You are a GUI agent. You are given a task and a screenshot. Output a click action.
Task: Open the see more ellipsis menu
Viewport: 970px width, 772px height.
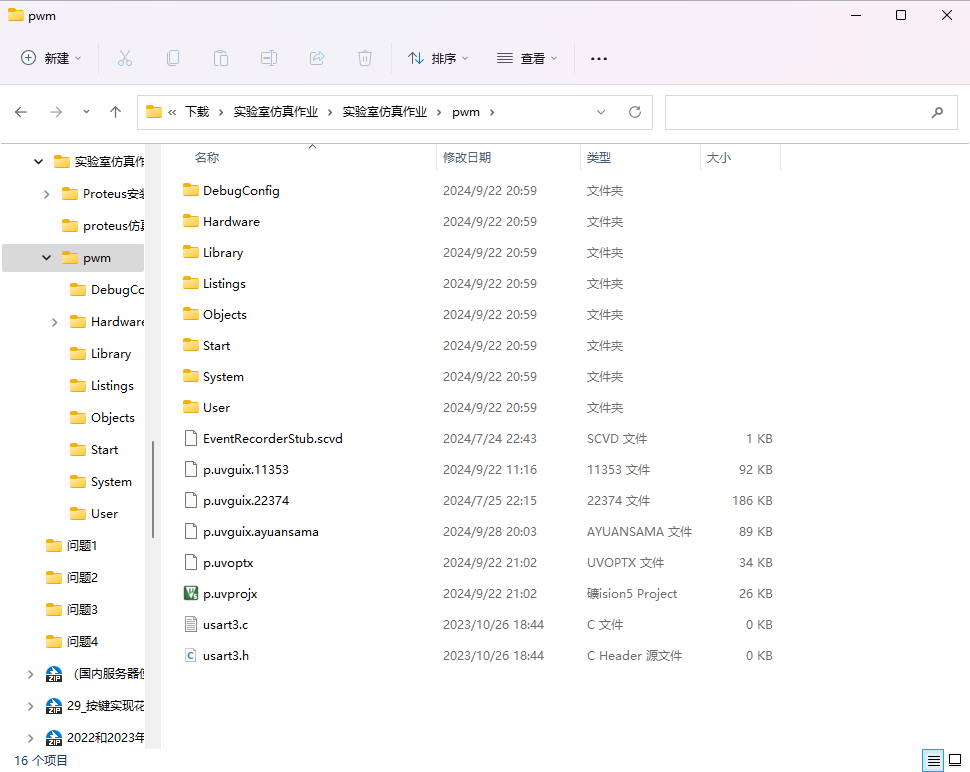[598, 58]
